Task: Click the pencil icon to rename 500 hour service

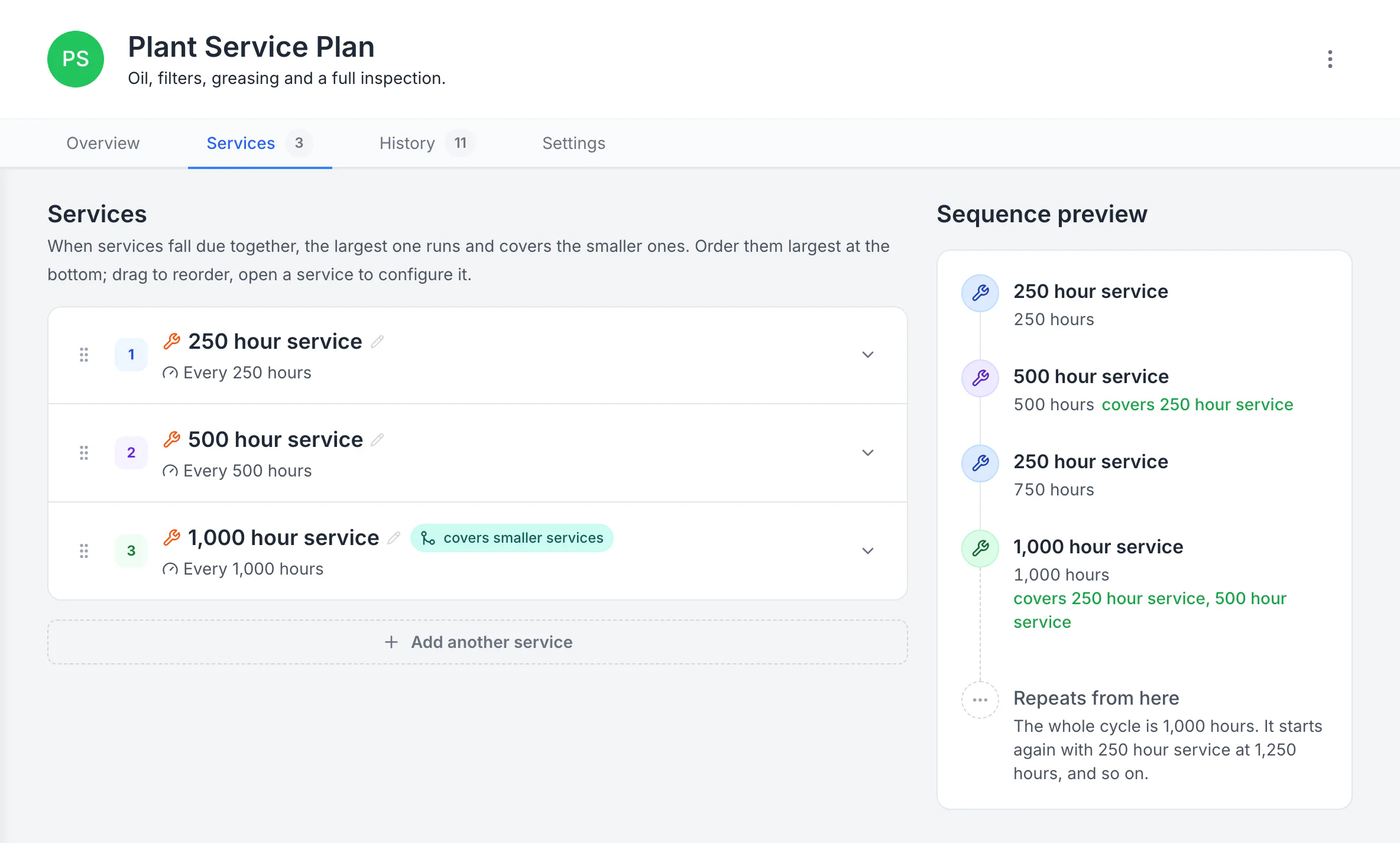Action: click(377, 440)
